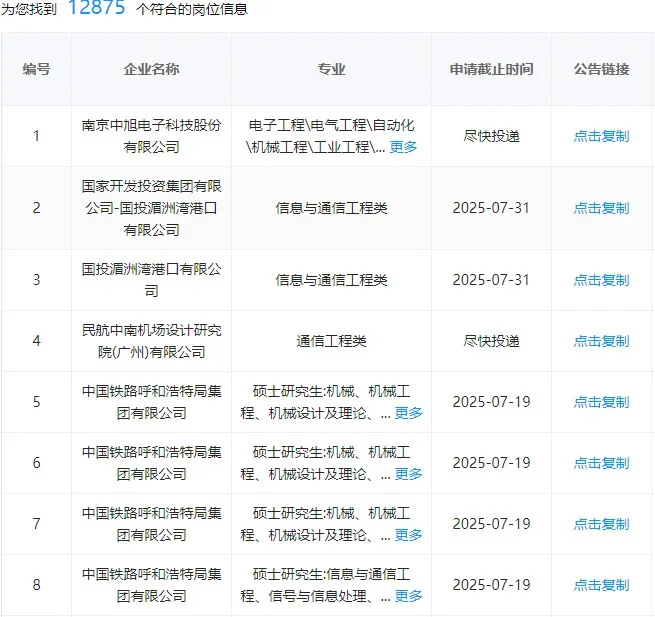Copy announcement link for row 6

point(601,463)
